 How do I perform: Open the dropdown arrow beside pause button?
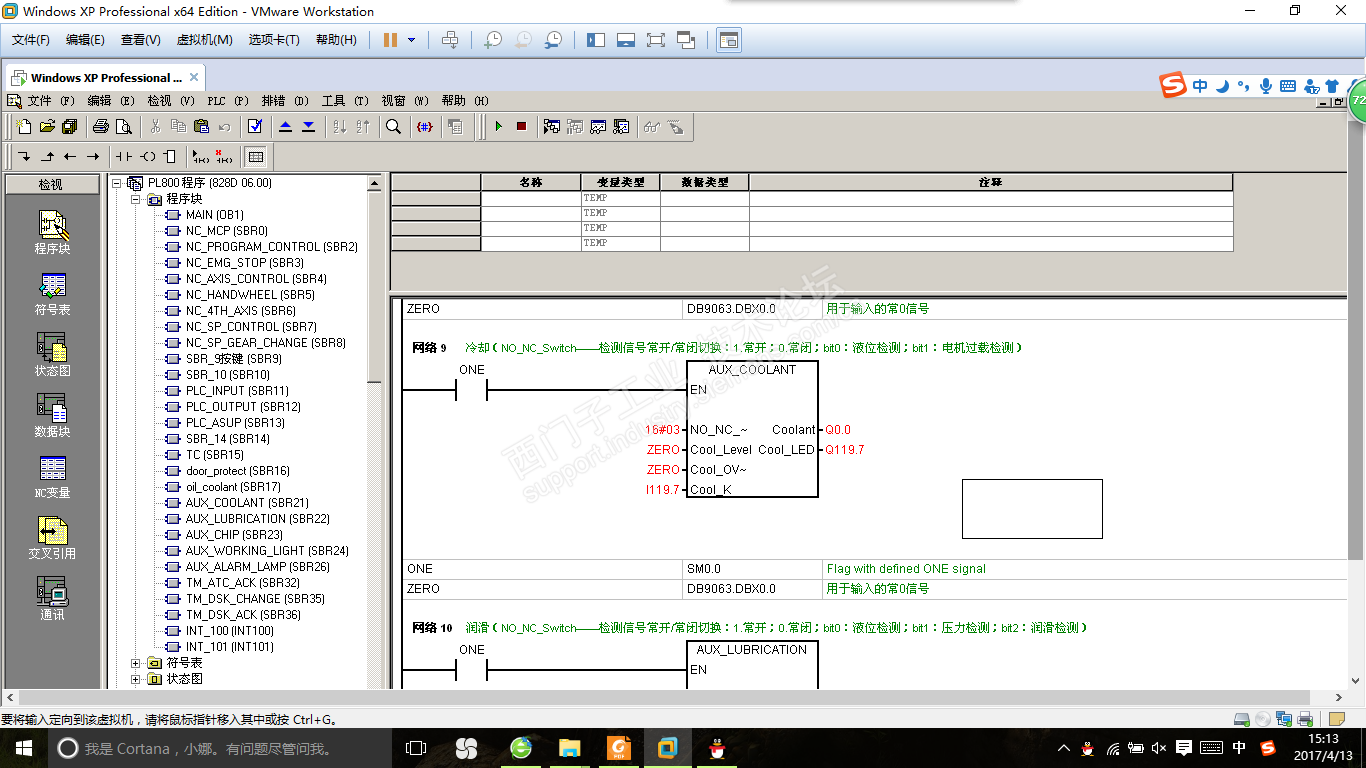click(x=411, y=40)
